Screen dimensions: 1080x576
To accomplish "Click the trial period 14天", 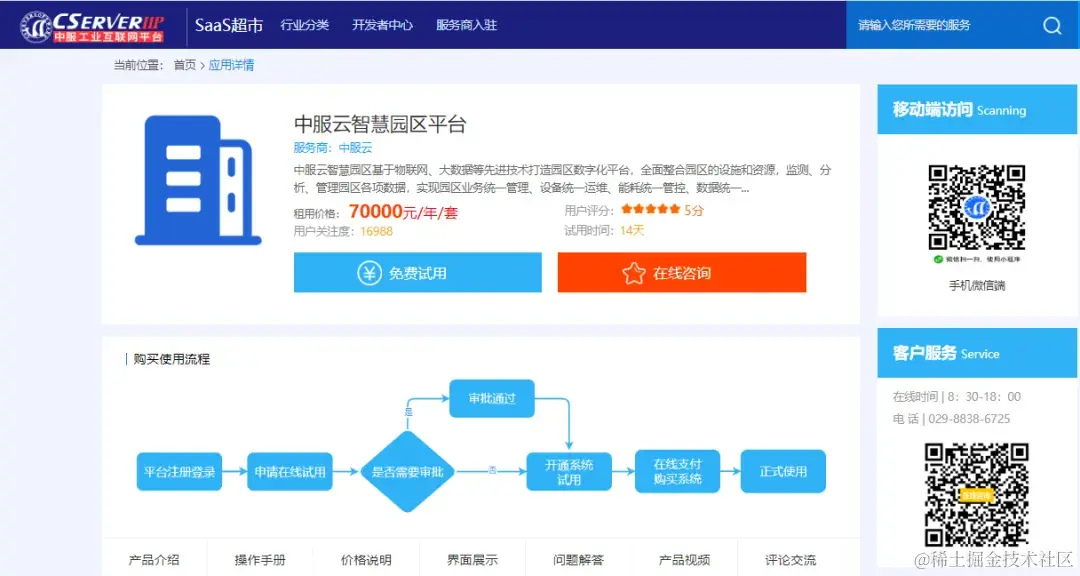I will [632, 230].
